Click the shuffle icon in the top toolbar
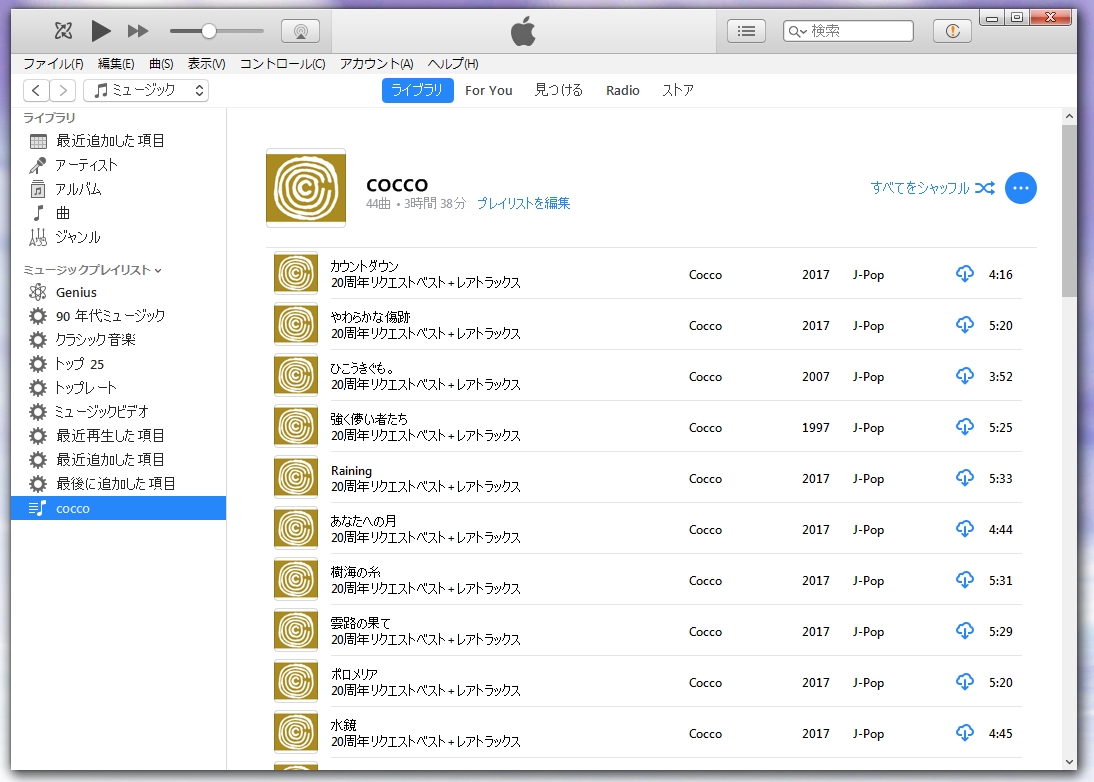Screen dimensions: 1094x782 coord(62,30)
